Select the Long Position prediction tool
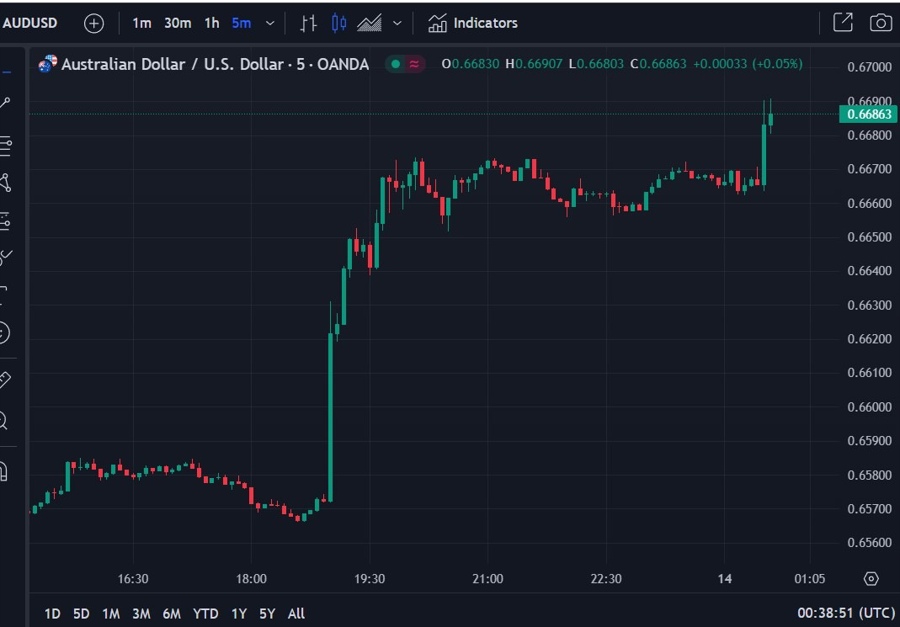Image resolution: width=900 pixels, height=627 pixels. (5, 221)
